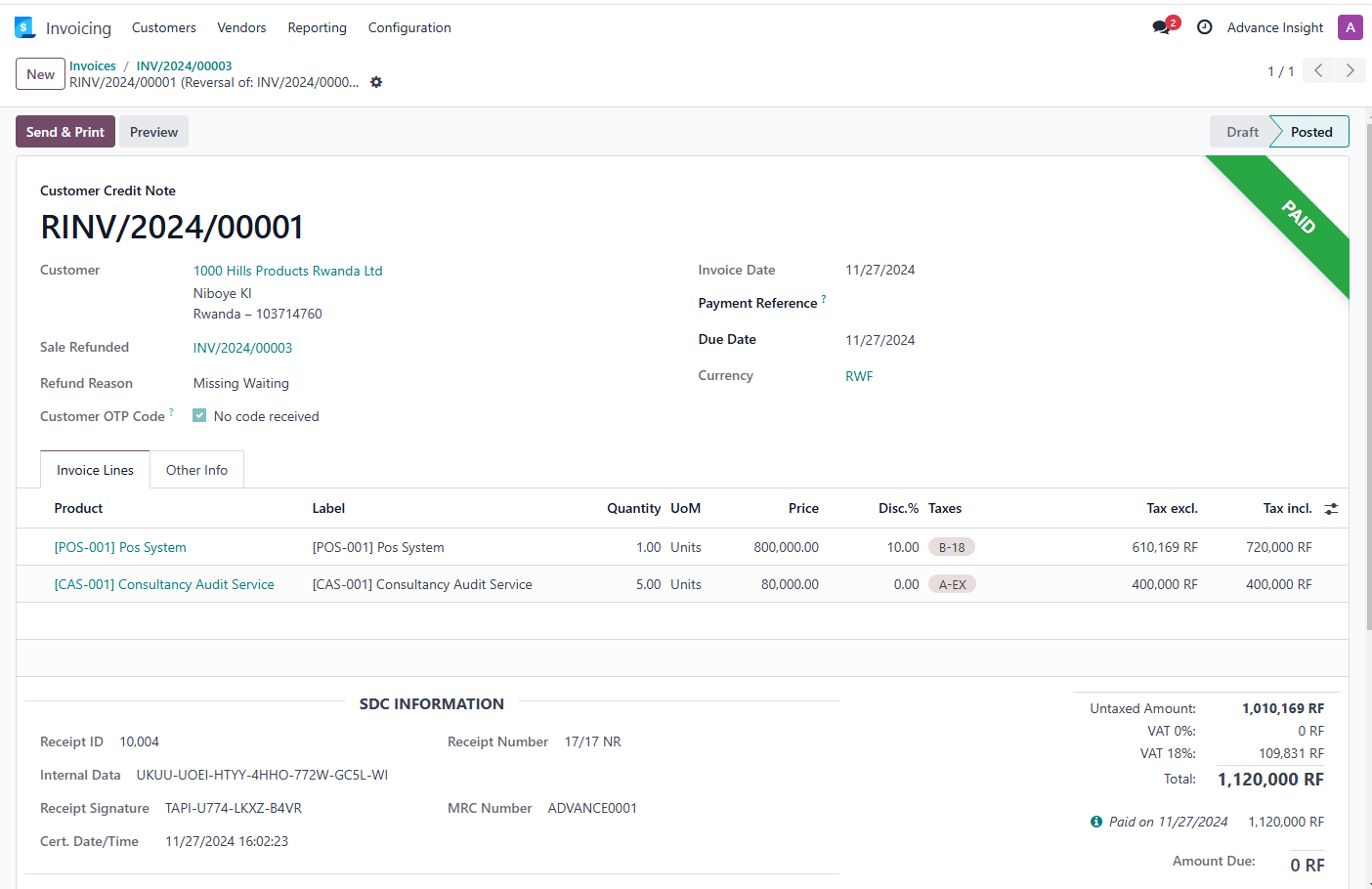Open the gear actions menu
Screen dimensions: 1372x889
[376, 82]
